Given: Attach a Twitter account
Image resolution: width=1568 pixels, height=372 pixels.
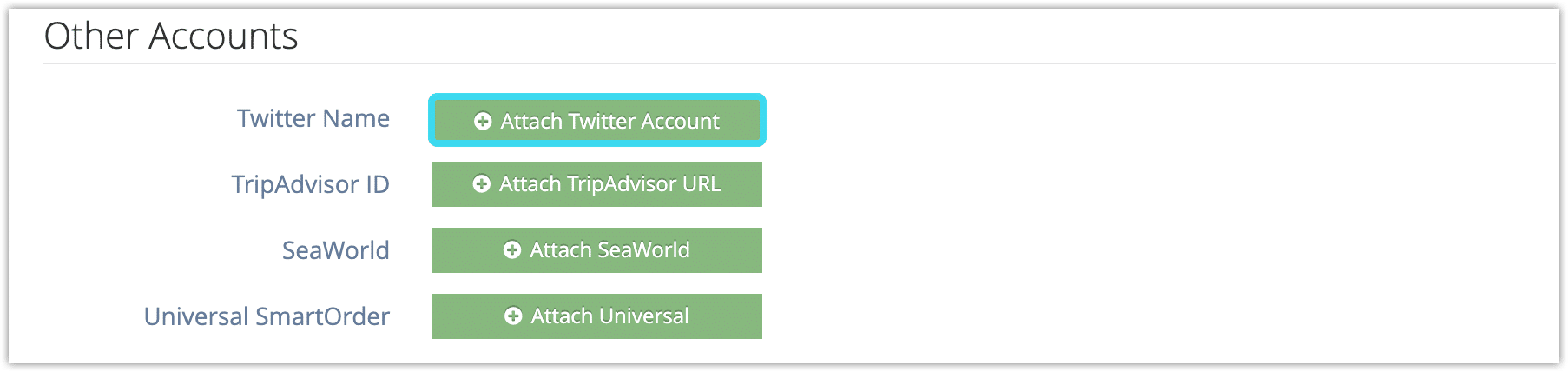Looking at the screenshot, I should click(597, 120).
